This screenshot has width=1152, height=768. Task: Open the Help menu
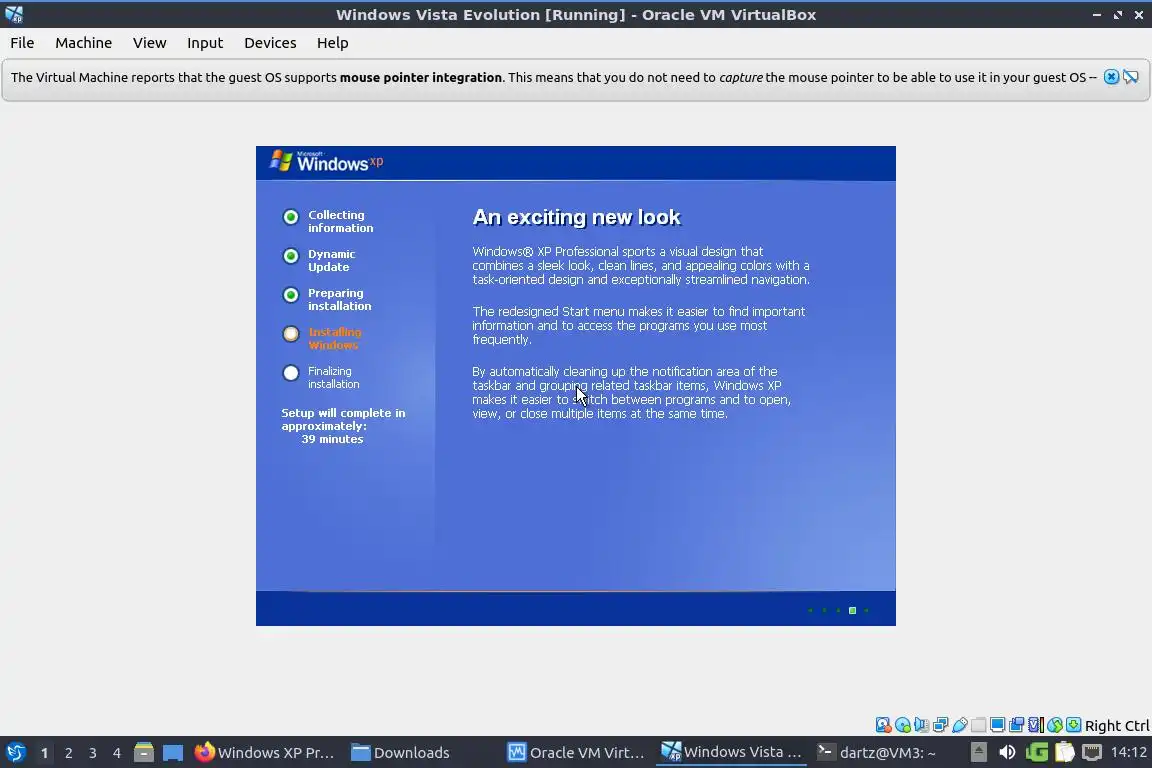tap(332, 43)
